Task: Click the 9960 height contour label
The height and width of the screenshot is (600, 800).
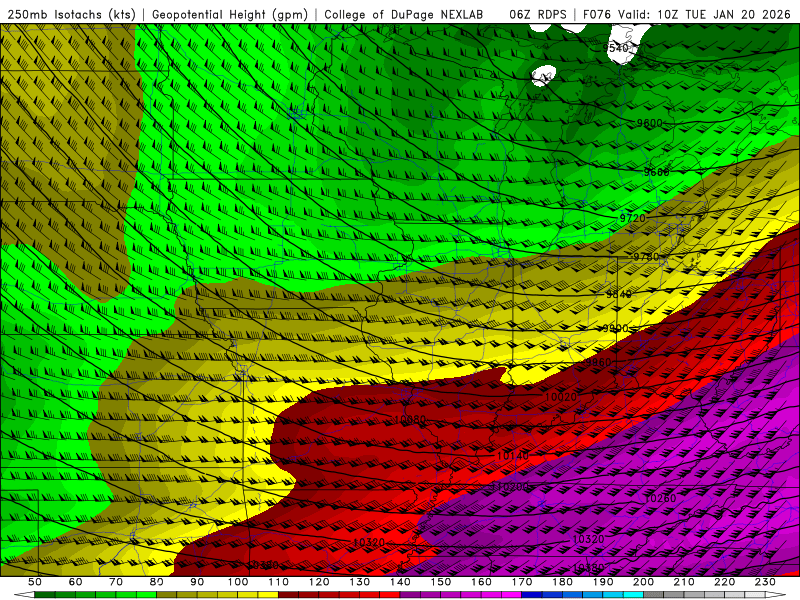Action: click(598, 362)
